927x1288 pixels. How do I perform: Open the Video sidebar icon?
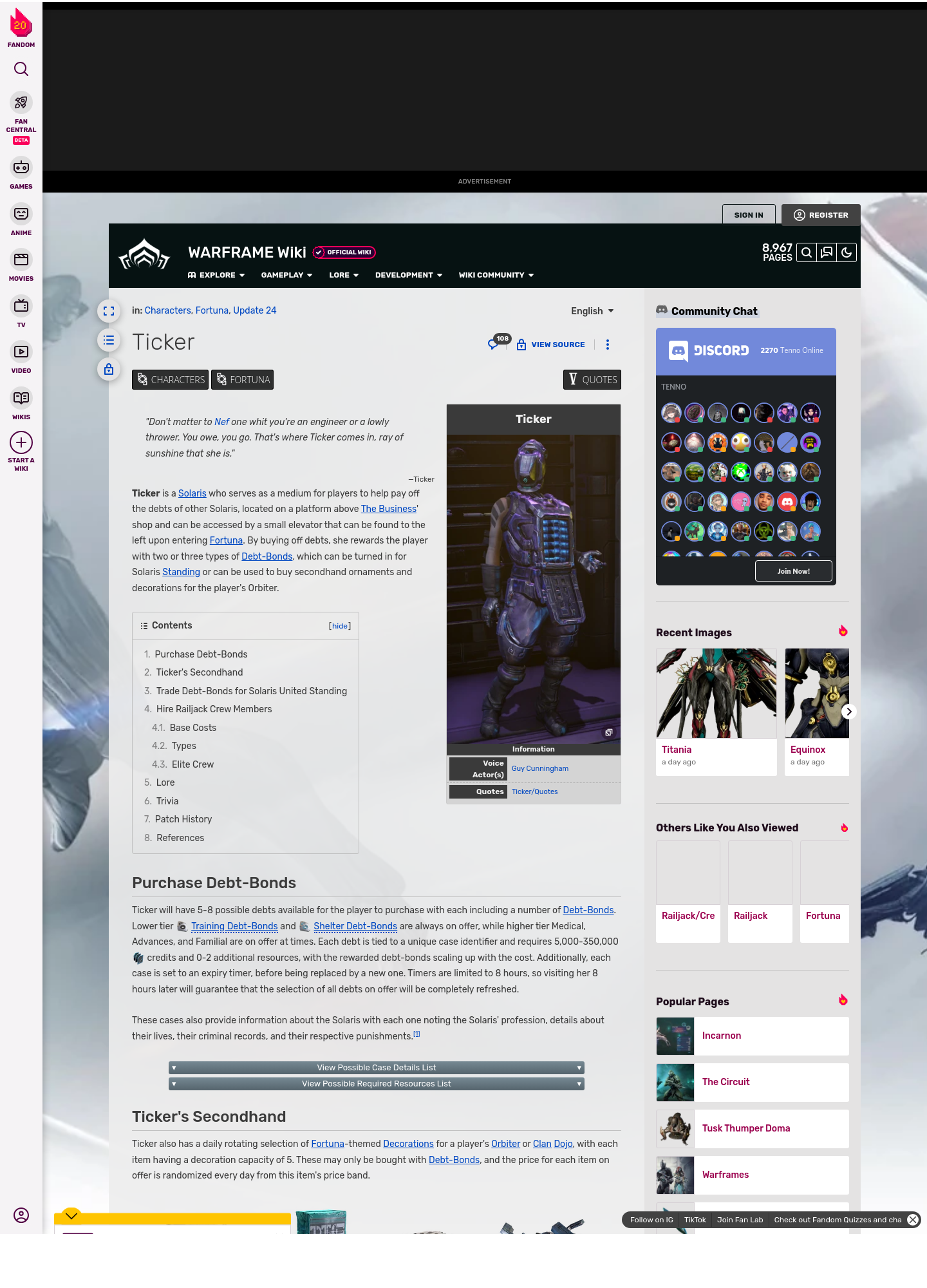pos(21,352)
